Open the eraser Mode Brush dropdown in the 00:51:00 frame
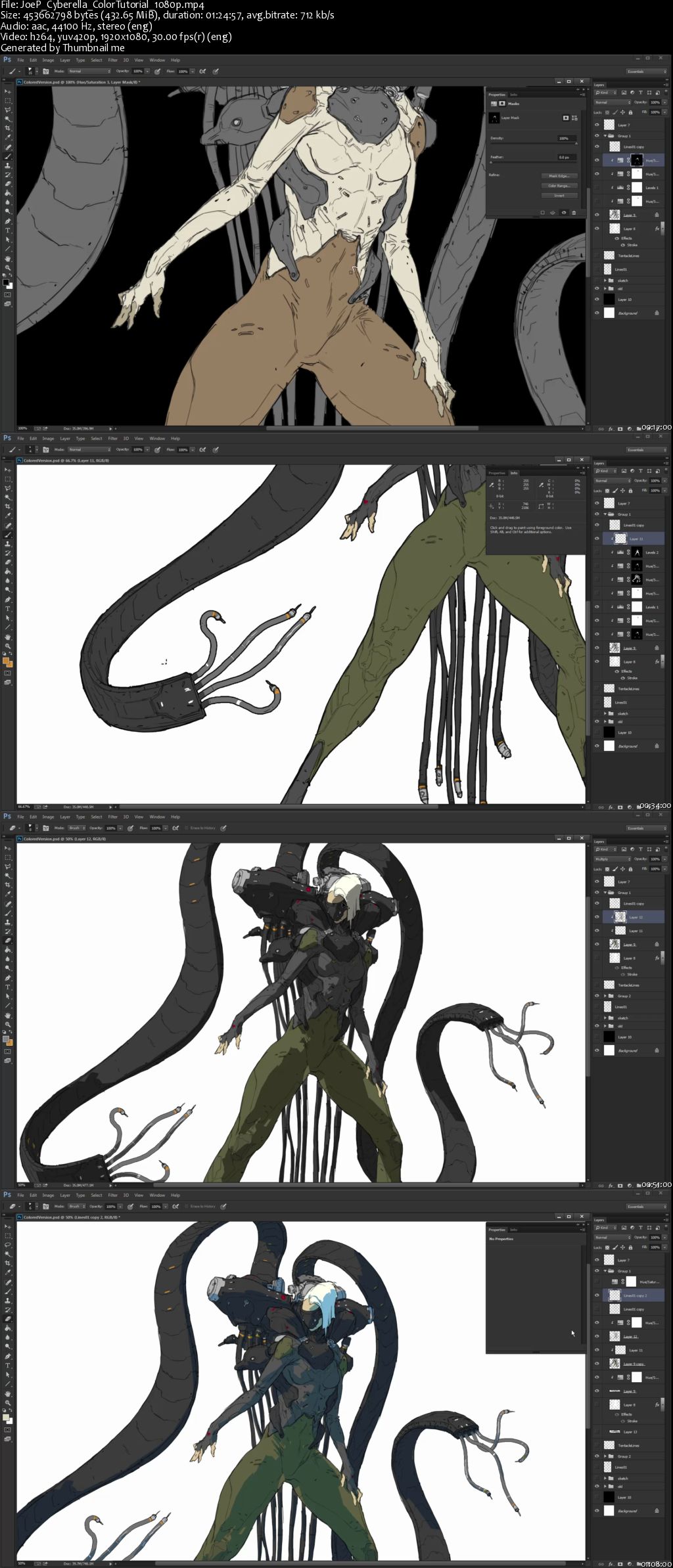The image size is (673, 1568). [78, 828]
